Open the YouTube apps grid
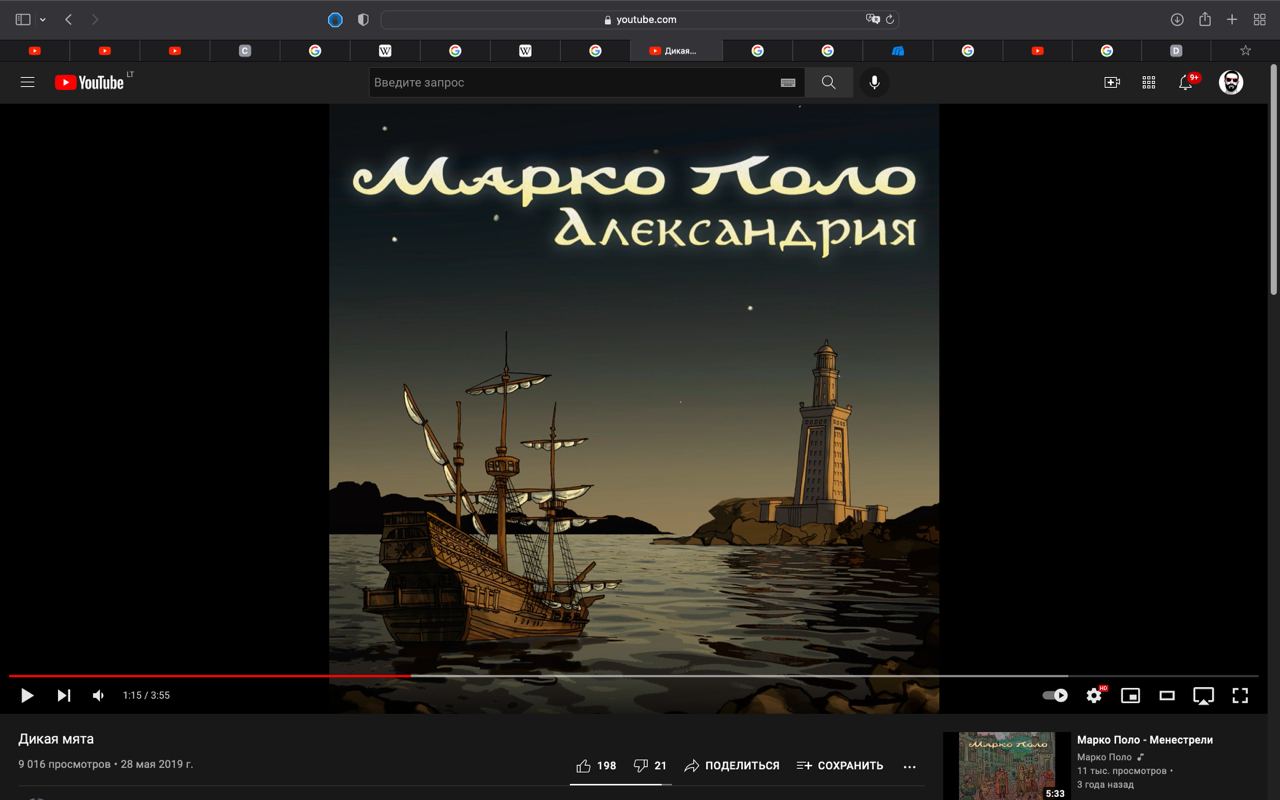 [1149, 82]
